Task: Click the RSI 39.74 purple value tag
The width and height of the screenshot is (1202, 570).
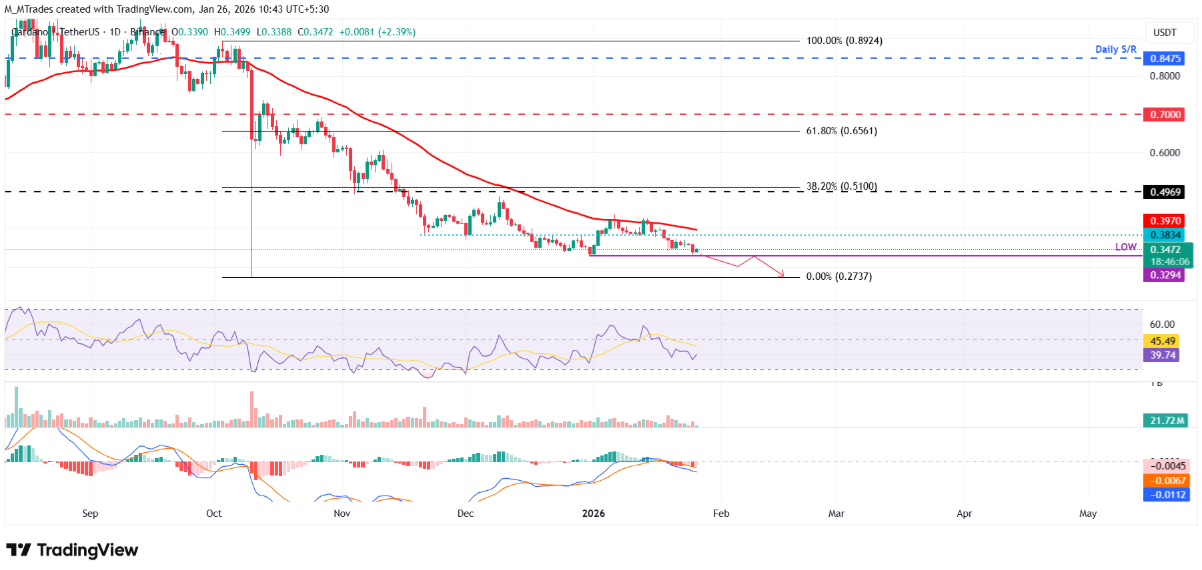Action: click(1162, 354)
